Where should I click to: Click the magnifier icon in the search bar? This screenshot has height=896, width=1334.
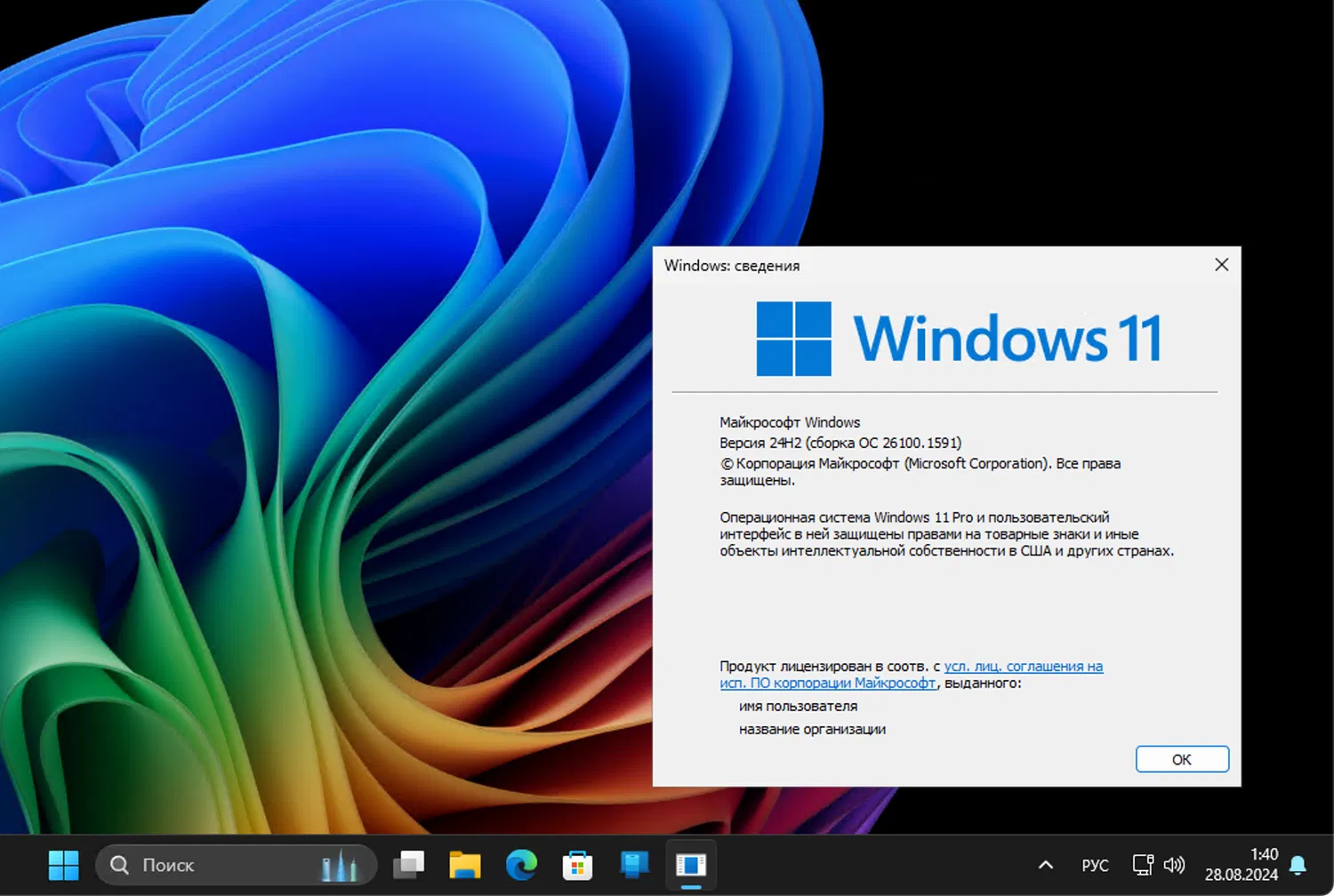tap(119, 865)
